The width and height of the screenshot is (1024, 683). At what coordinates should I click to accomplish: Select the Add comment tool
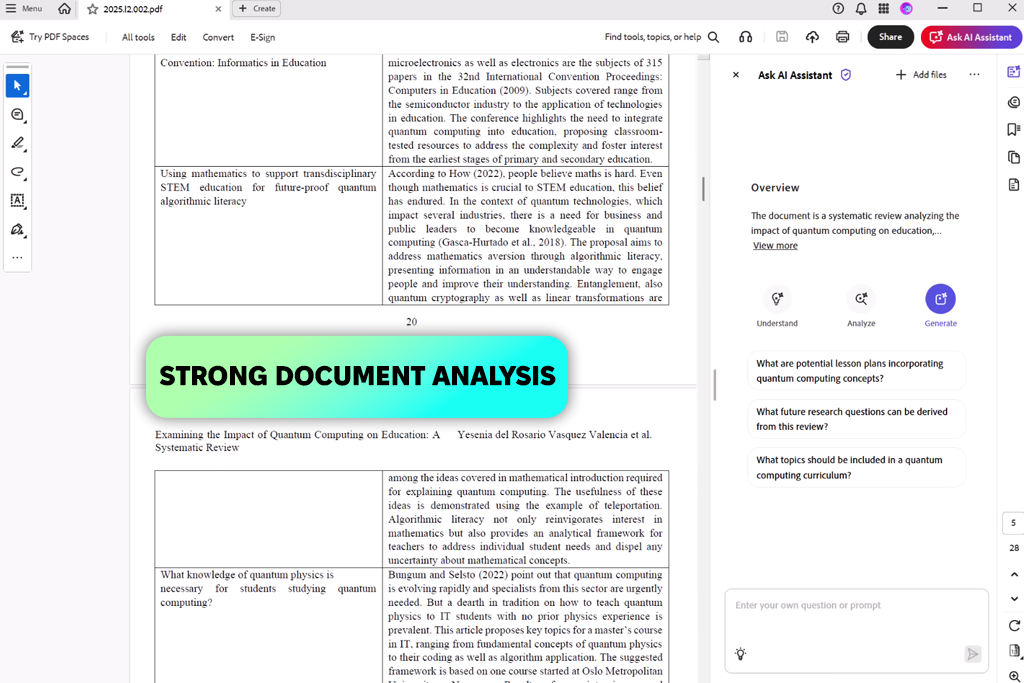[x=18, y=115]
